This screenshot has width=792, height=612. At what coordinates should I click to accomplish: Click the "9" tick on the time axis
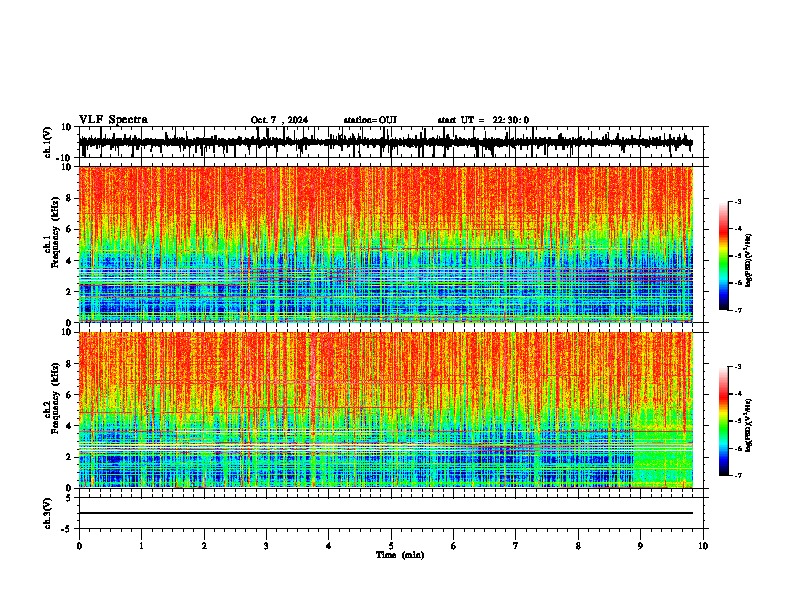tap(640, 546)
